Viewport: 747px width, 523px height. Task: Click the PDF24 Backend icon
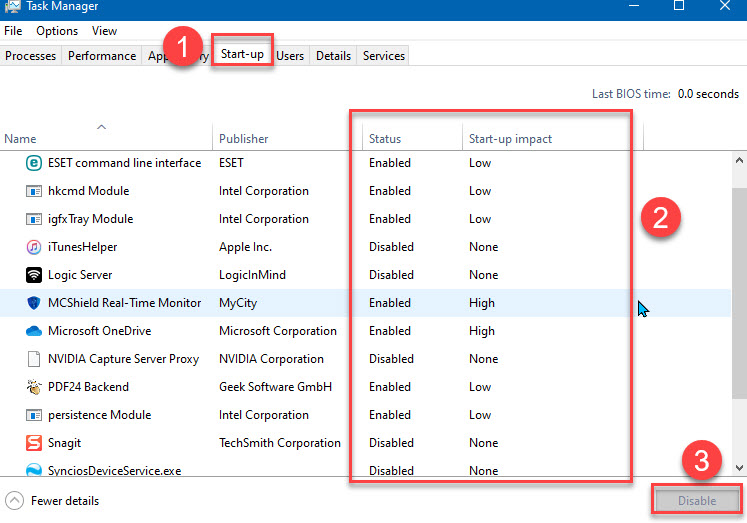click(33, 387)
